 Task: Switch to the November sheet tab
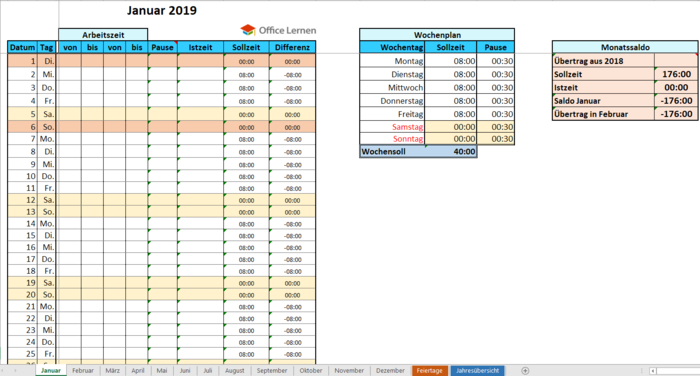pos(349,371)
